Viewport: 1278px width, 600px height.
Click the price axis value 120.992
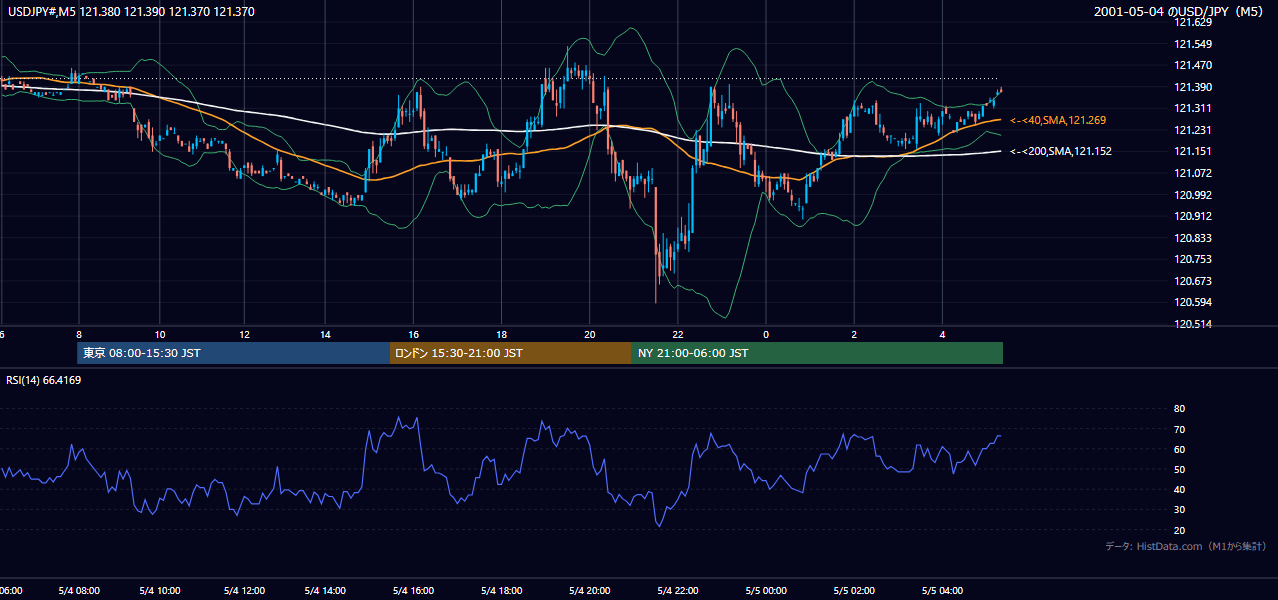coord(1192,196)
